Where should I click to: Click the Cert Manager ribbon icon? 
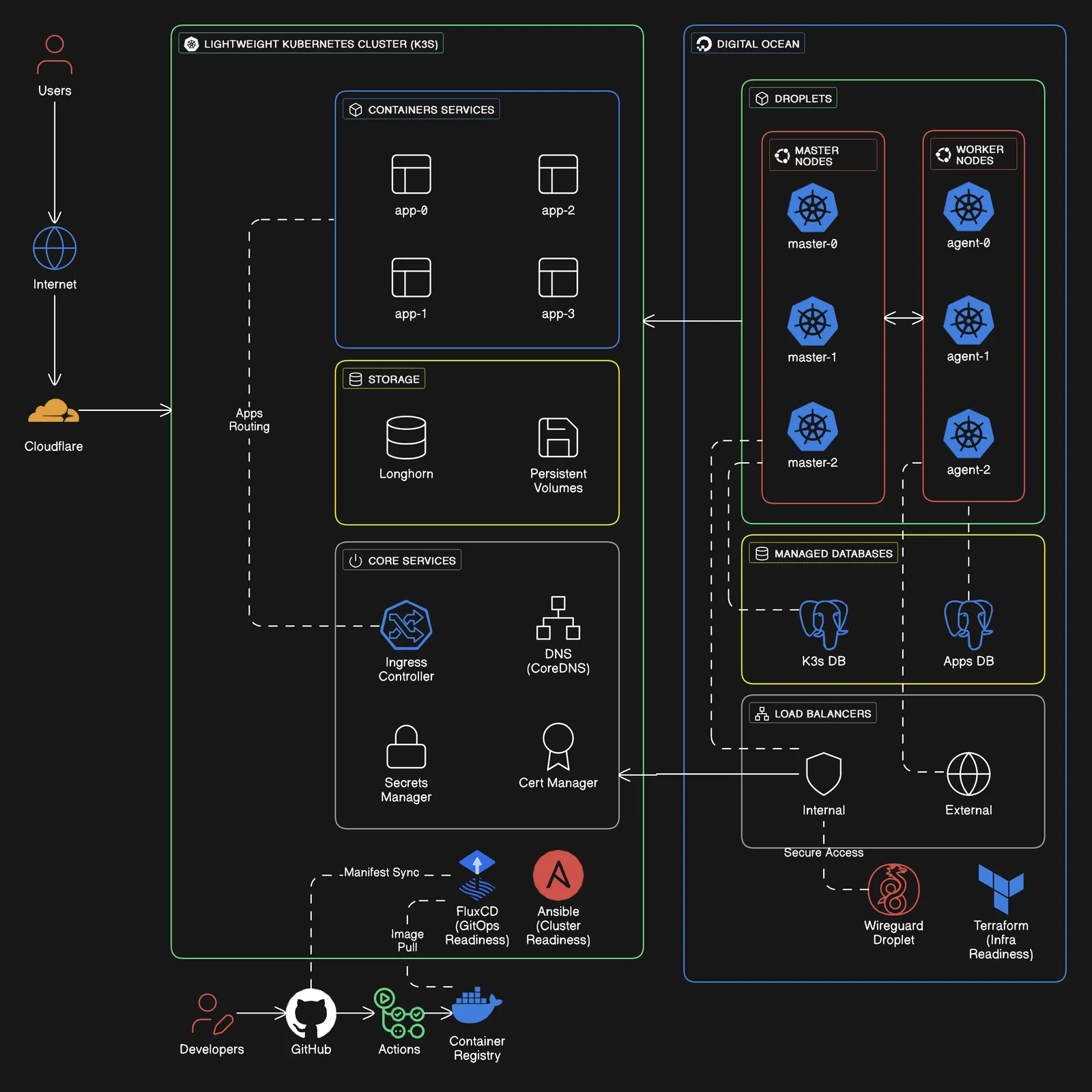[558, 747]
